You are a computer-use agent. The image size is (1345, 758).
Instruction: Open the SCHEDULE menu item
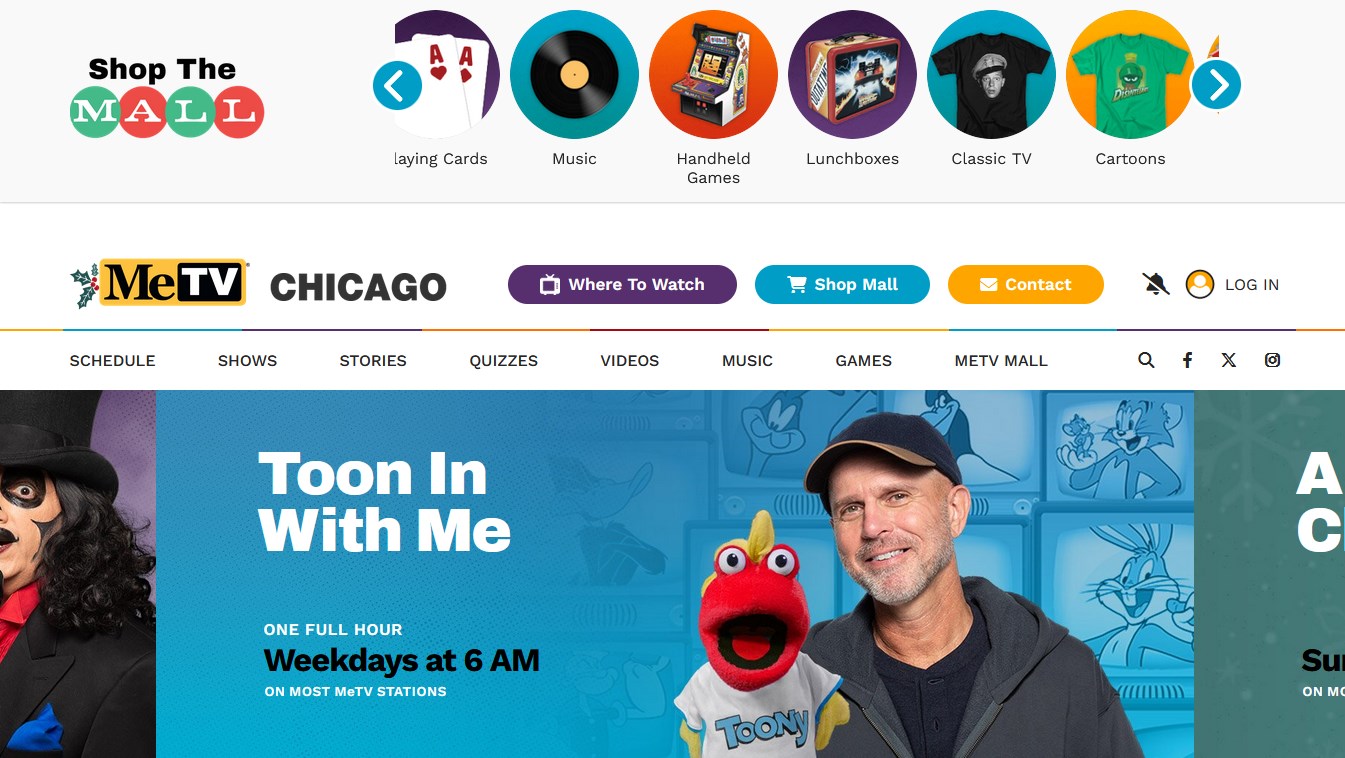(x=112, y=361)
